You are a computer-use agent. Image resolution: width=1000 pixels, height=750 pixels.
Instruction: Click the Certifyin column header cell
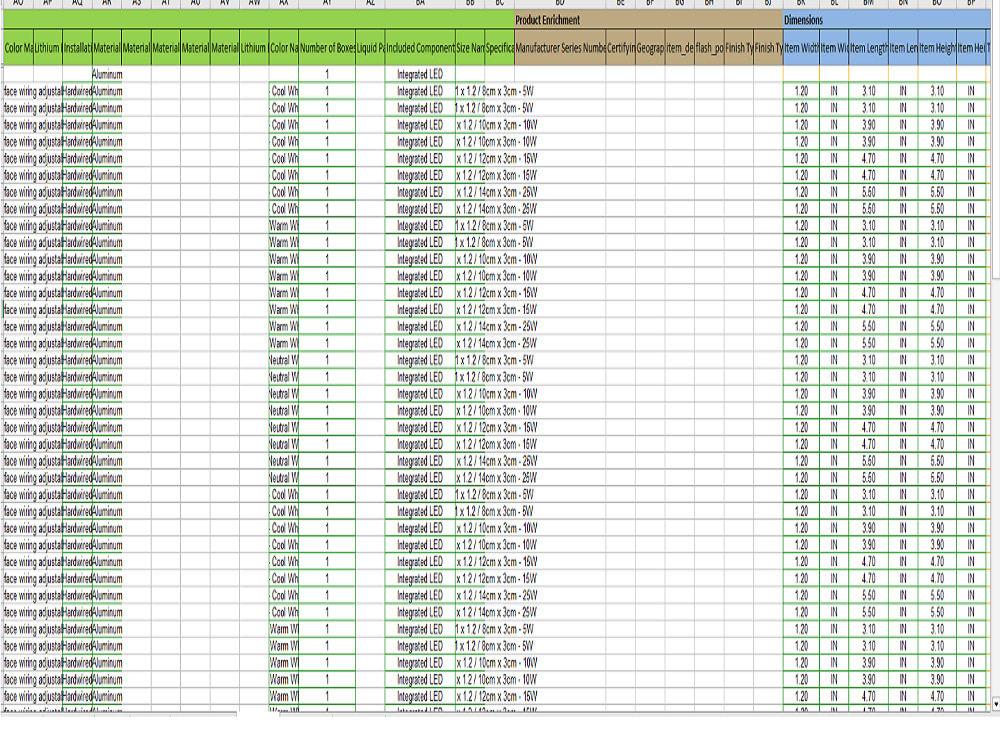(621, 47)
